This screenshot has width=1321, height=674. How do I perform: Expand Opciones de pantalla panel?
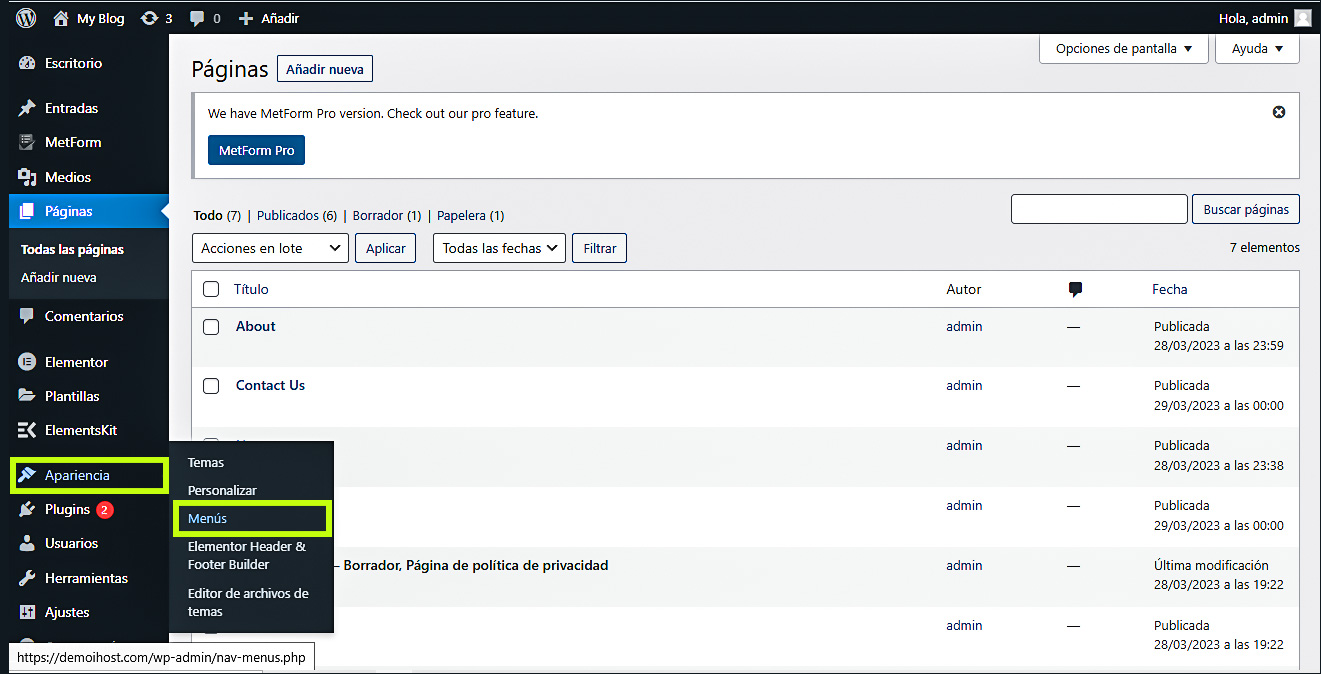click(1123, 48)
